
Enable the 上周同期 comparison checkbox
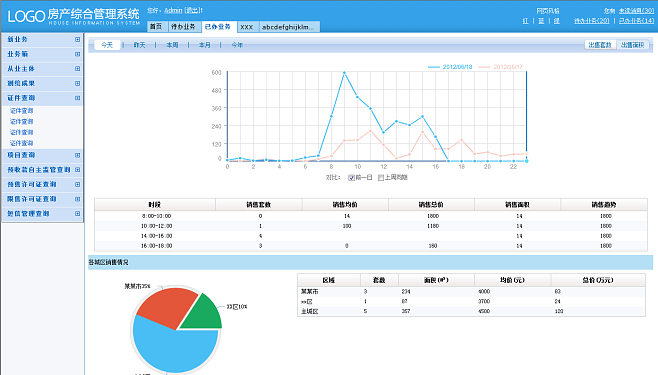click(381, 178)
